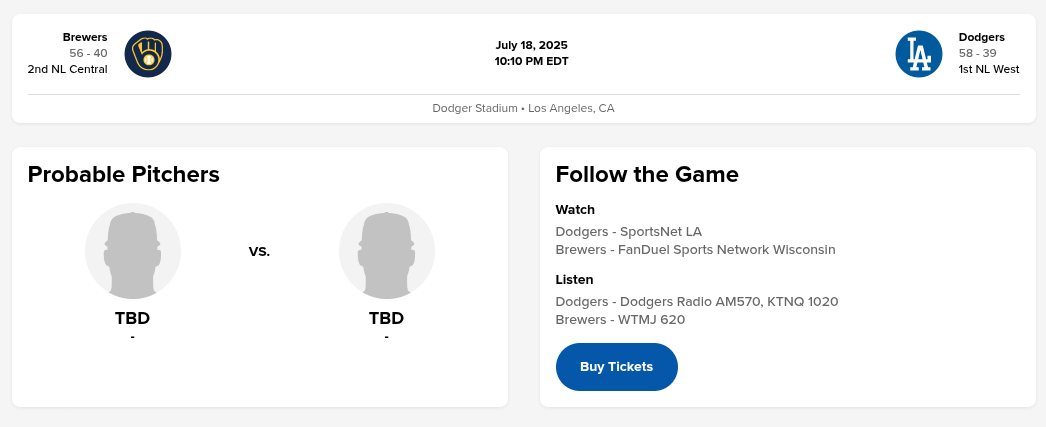This screenshot has height=427, width=1046.
Task: Click the right probable pitcher silhouette
Action: [x=387, y=252]
